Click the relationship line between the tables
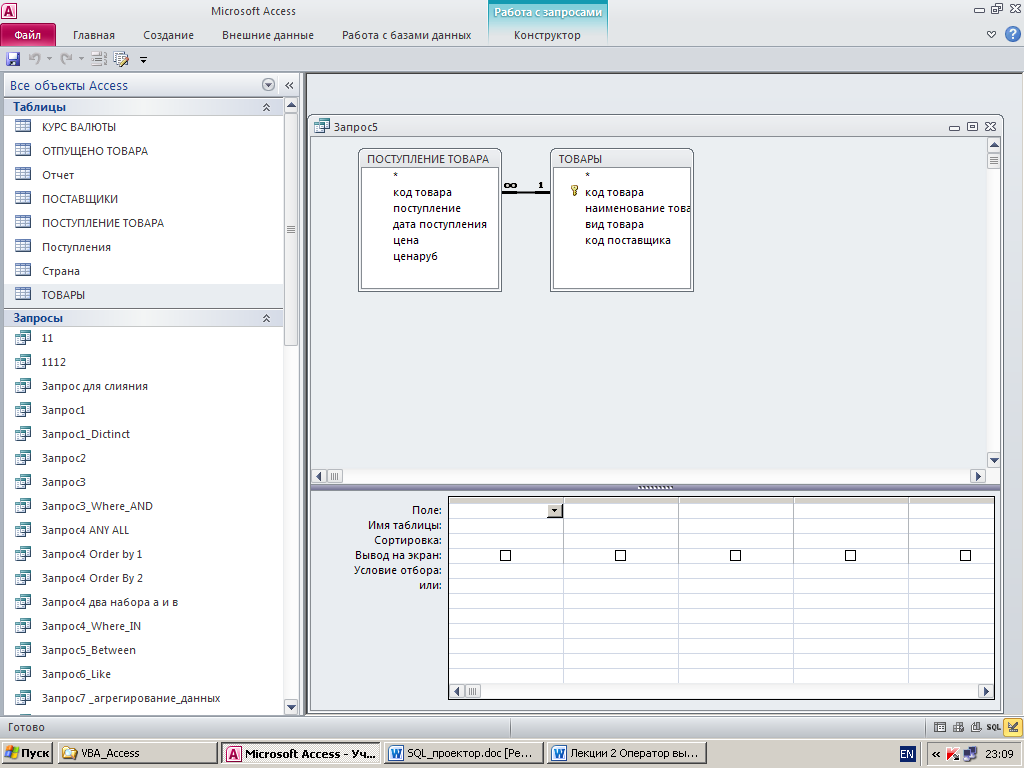The width and height of the screenshot is (1024, 768). (526, 192)
